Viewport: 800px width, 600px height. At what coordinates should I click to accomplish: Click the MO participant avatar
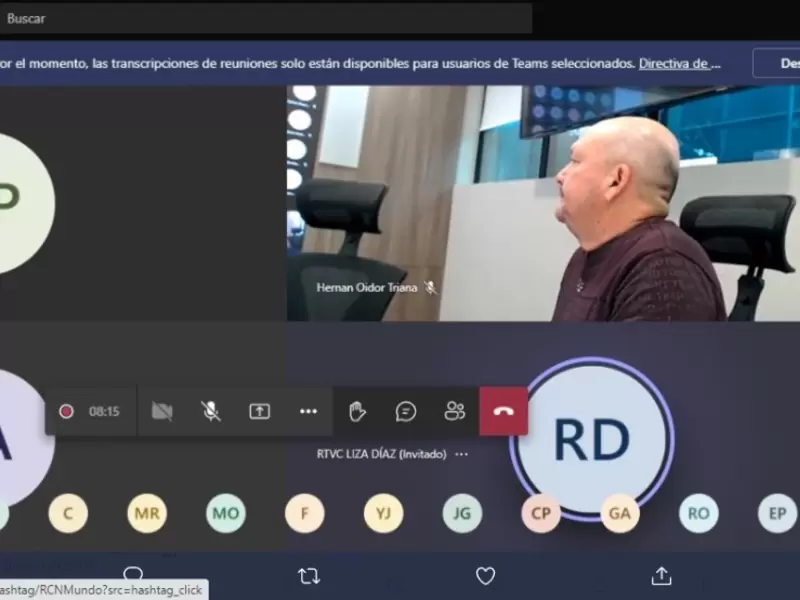226,513
